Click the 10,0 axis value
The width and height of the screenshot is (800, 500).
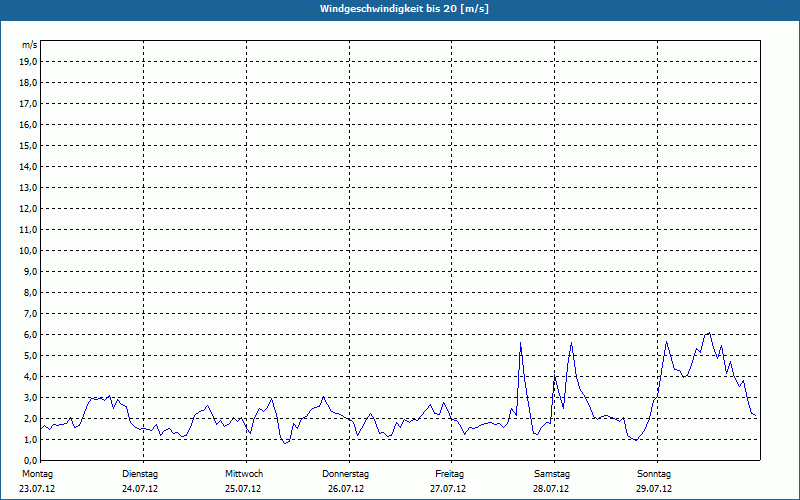pyautogui.click(x=28, y=251)
